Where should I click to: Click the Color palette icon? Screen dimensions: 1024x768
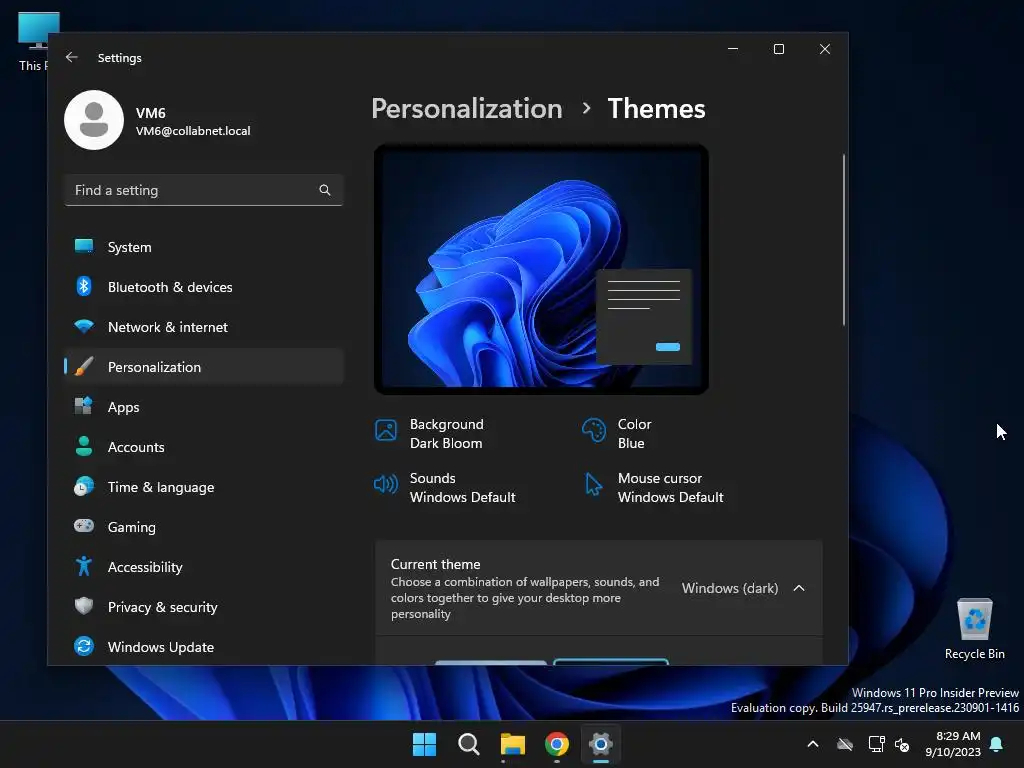click(594, 430)
